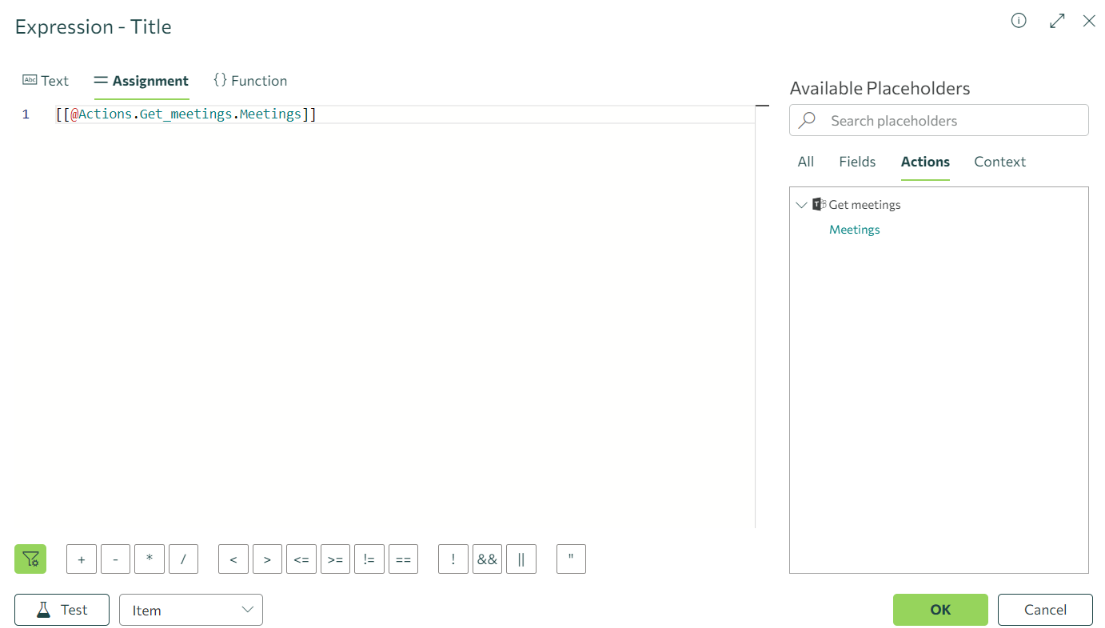Viewport: 1105px width, 628px height.
Task: Insert the greater-than-or-equal operator
Action: coord(335,559)
